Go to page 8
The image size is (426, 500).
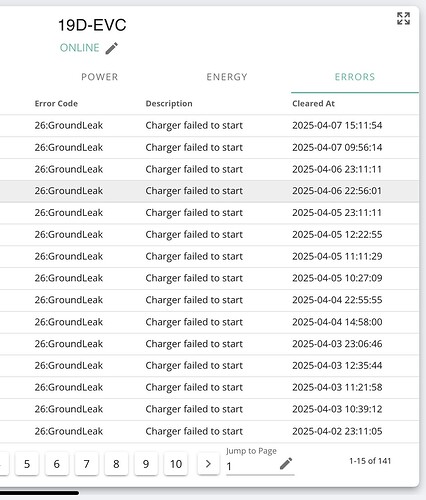point(116,464)
